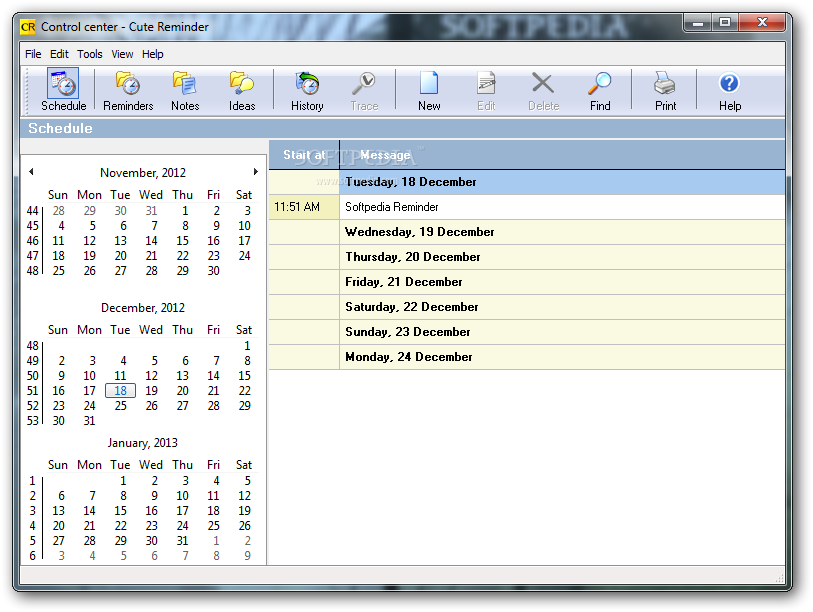
Task: Select December 22 in the calendar
Action: (x=245, y=391)
